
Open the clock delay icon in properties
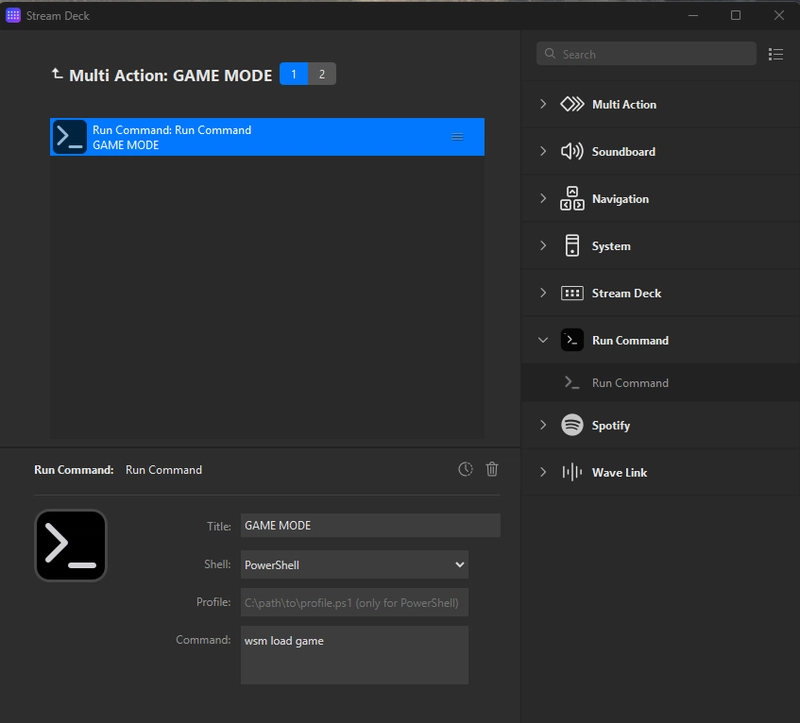tap(465, 469)
